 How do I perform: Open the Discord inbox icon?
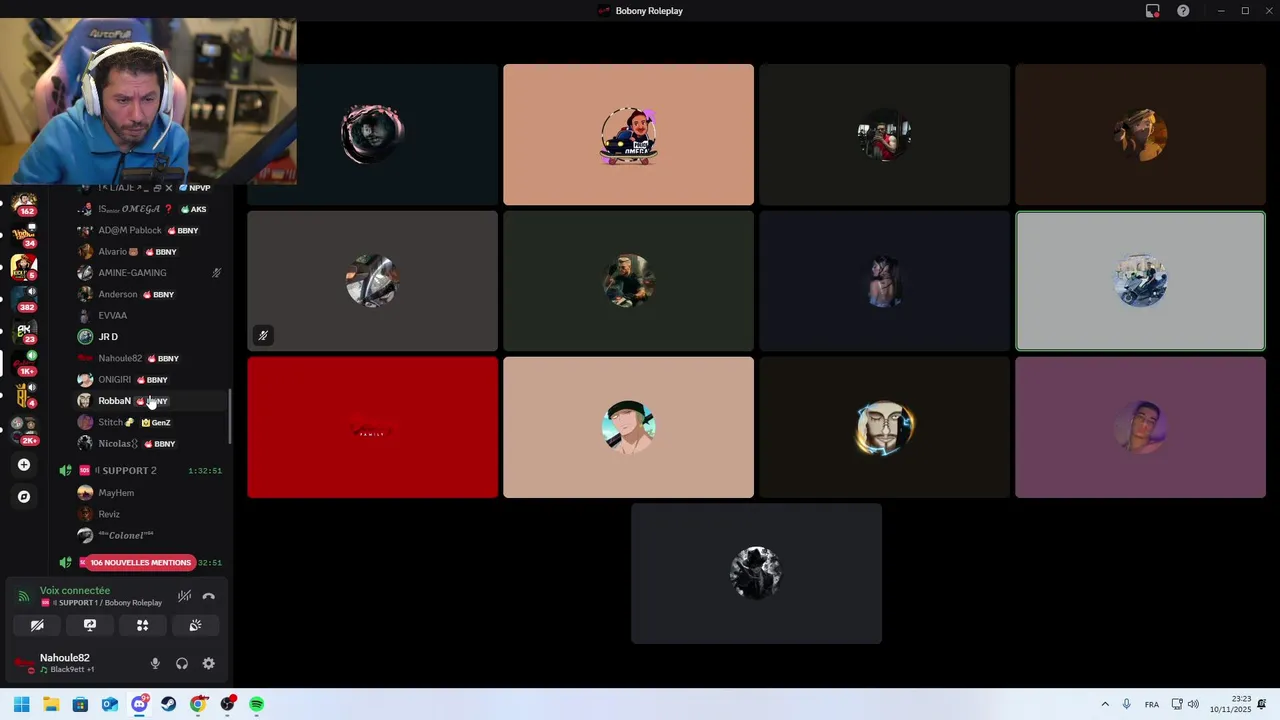pyautogui.click(x=1152, y=11)
